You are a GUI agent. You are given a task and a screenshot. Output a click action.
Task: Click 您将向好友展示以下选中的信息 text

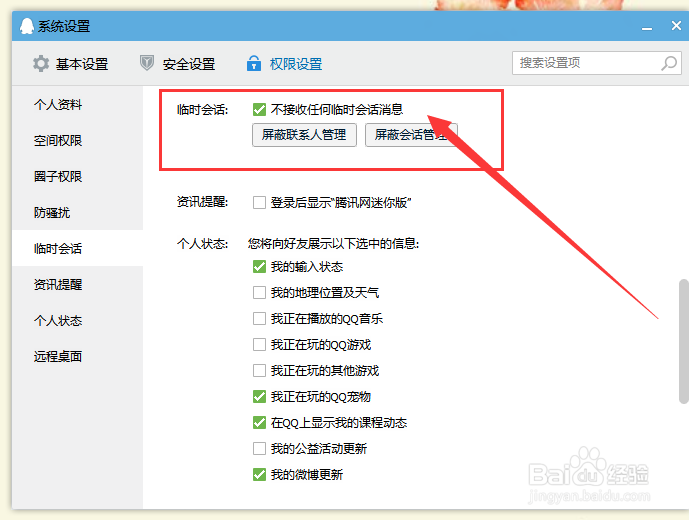pyautogui.click(x=334, y=244)
